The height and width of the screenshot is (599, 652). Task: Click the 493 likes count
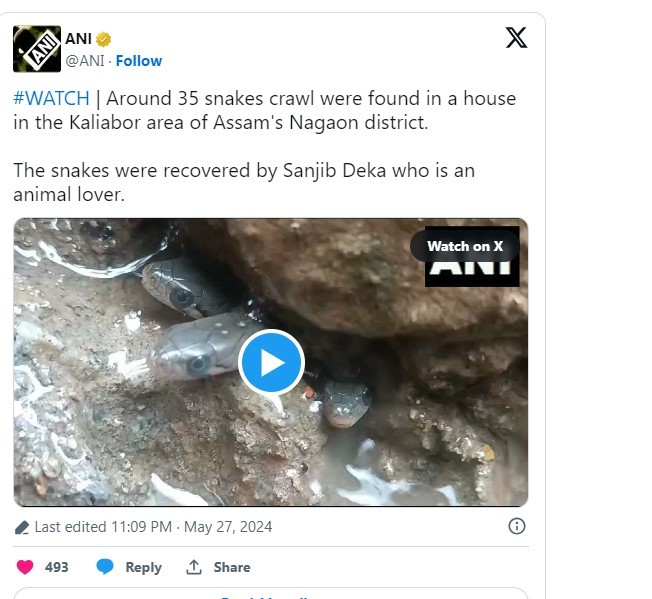coord(57,567)
